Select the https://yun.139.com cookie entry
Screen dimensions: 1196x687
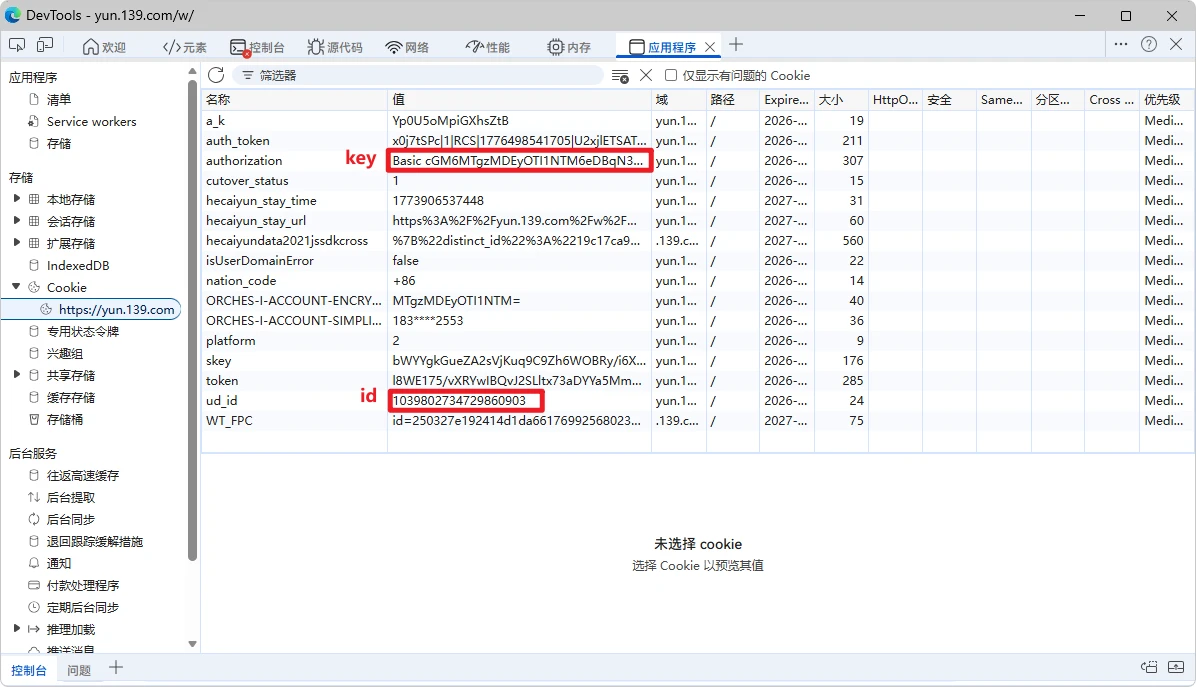pos(116,309)
